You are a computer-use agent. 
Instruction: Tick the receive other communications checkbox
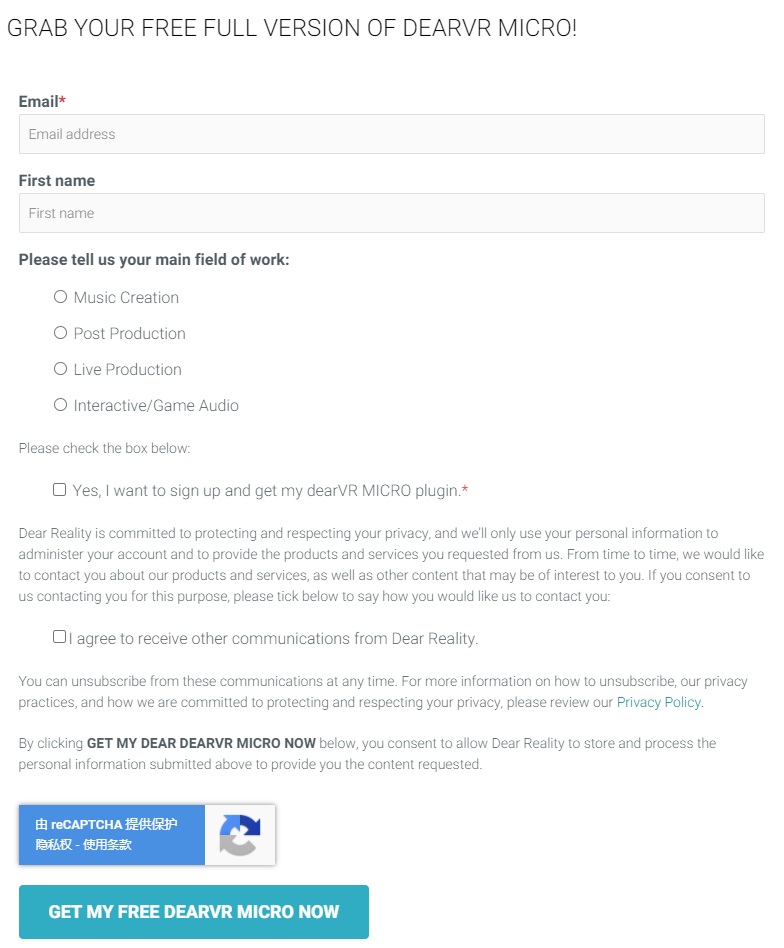click(x=60, y=637)
